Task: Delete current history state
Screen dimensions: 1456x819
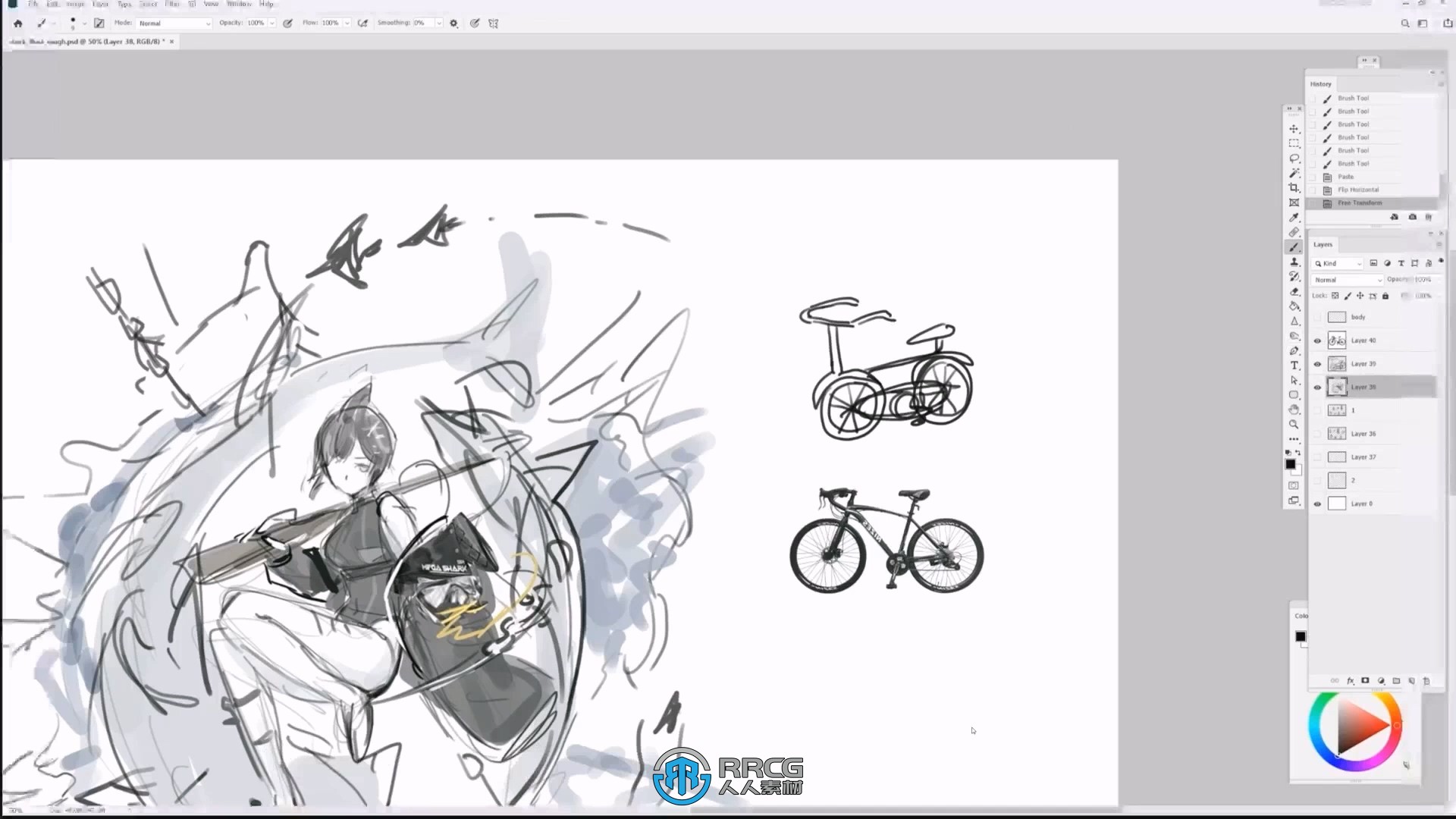Action: tap(1429, 217)
